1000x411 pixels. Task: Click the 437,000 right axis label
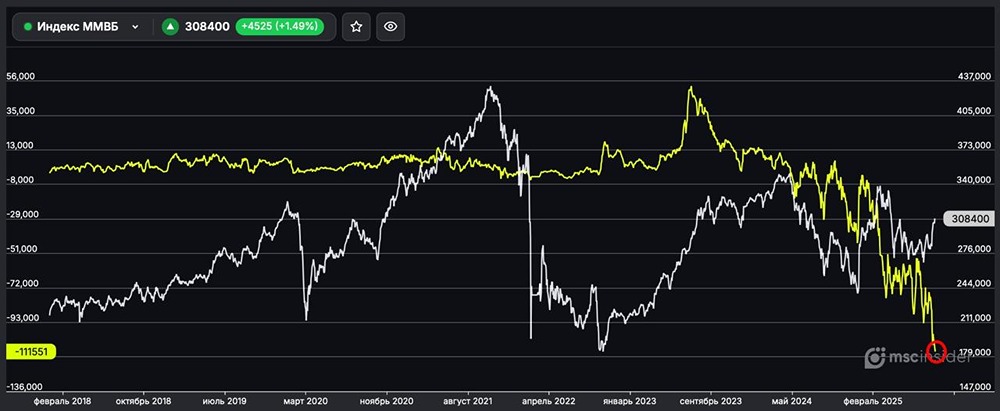[x=975, y=76]
